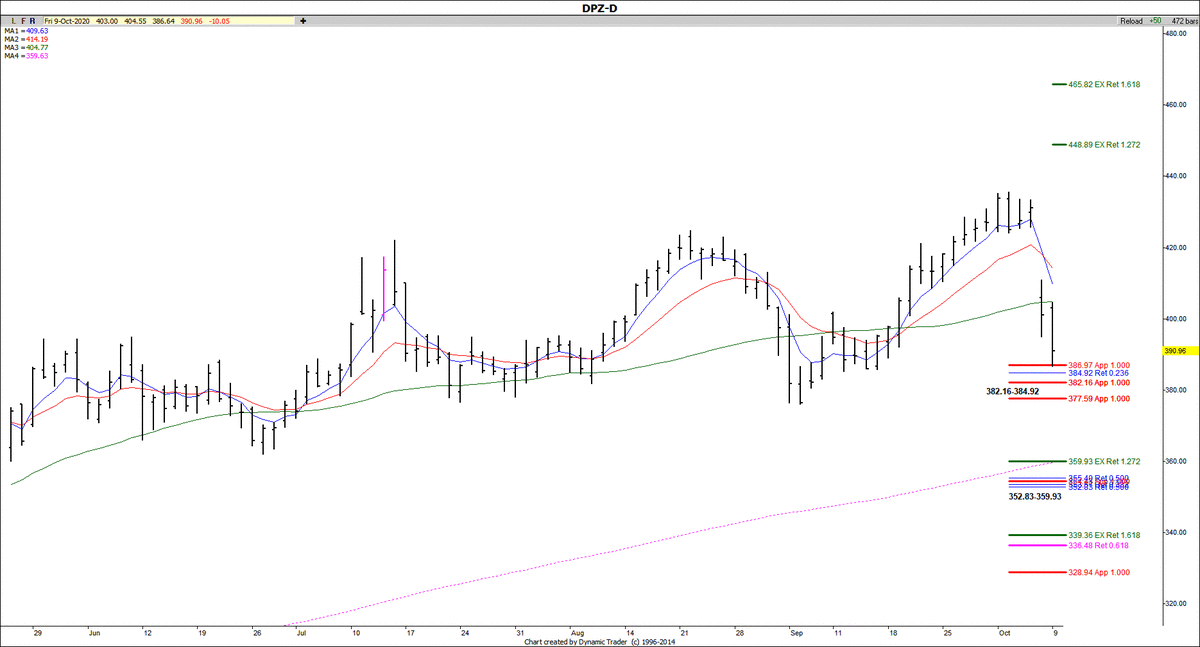Click the R button in chart header
Viewport: 1200px width, 647px height.
coord(32,20)
